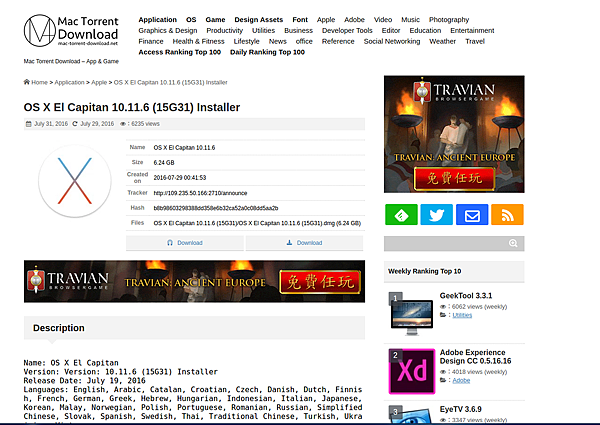Open Adobe Experience Design CC title link
Image resolution: width=600 pixels, height=425 pixels.
pyautogui.click(x=475, y=357)
